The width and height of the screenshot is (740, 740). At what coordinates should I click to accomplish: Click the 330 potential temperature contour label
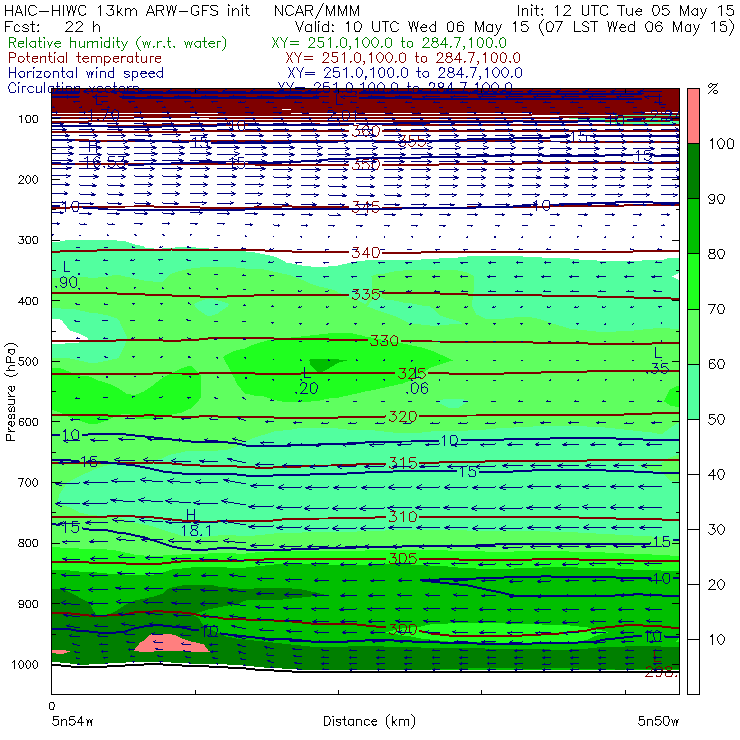384,340
